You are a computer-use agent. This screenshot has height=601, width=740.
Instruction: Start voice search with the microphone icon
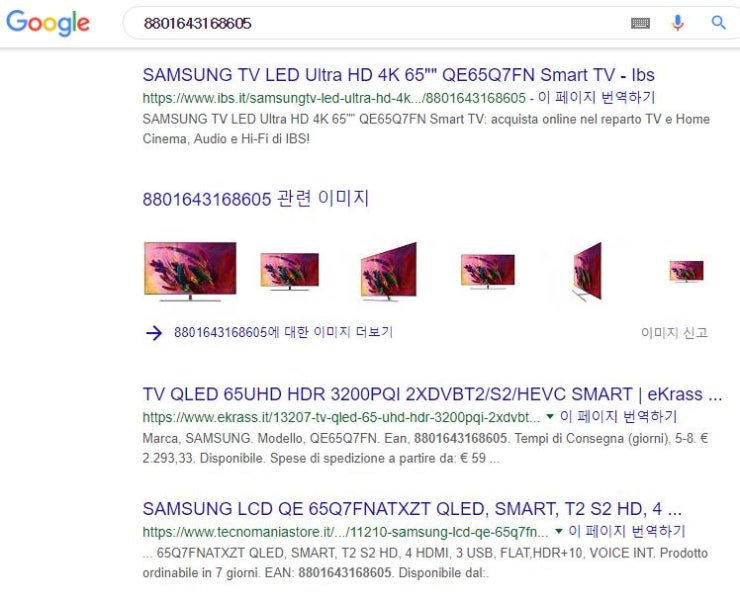(x=678, y=23)
